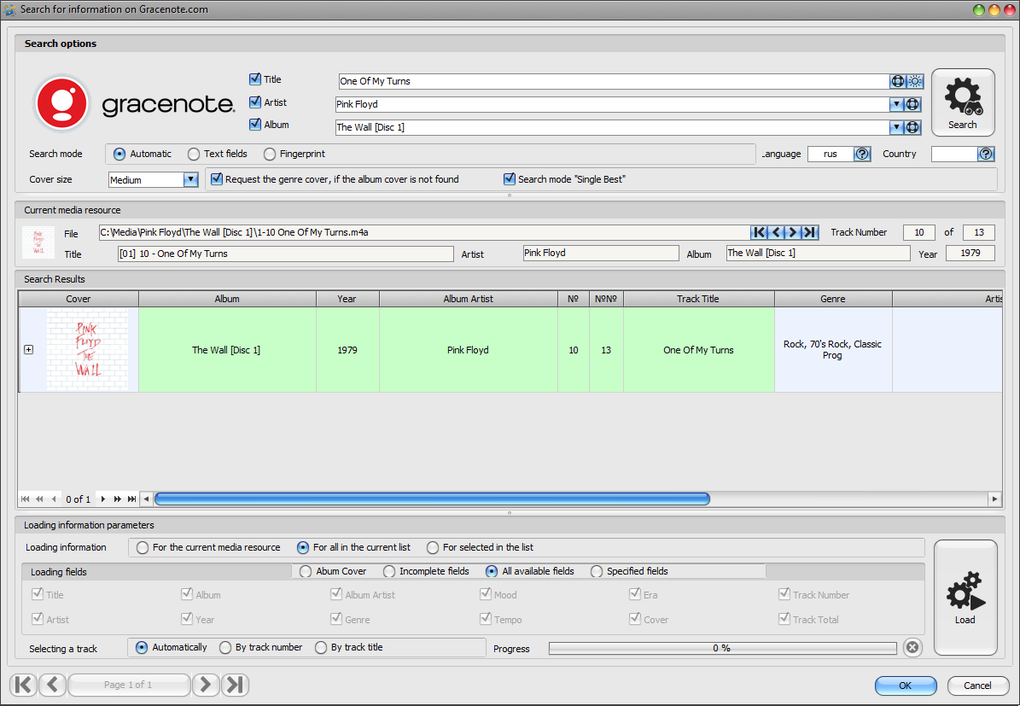Click the Cover column header
Screen dimensions: 1020x706
click(x=78, y=299)
